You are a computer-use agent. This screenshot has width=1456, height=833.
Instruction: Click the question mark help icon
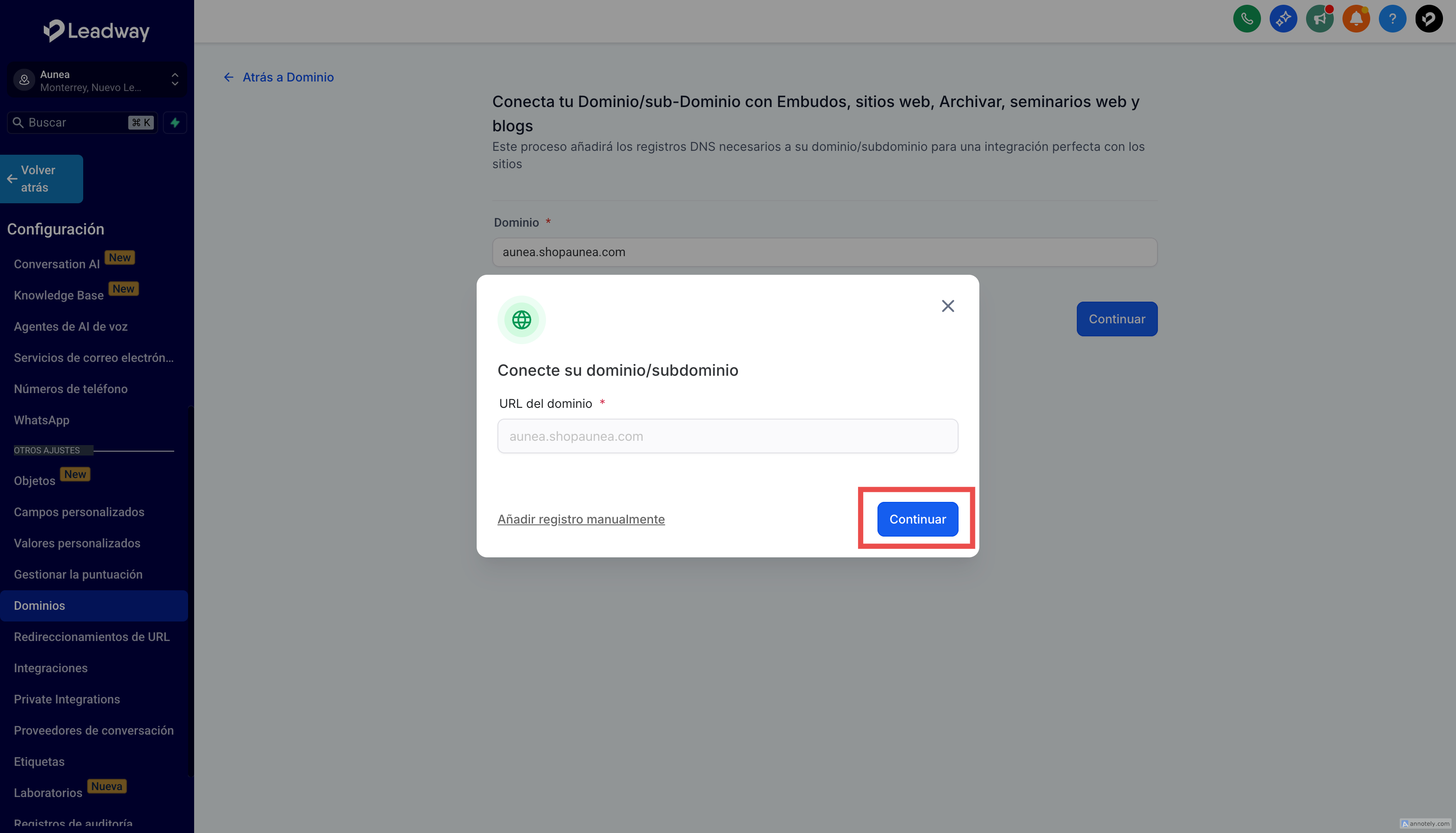(x=1392, y=19)
